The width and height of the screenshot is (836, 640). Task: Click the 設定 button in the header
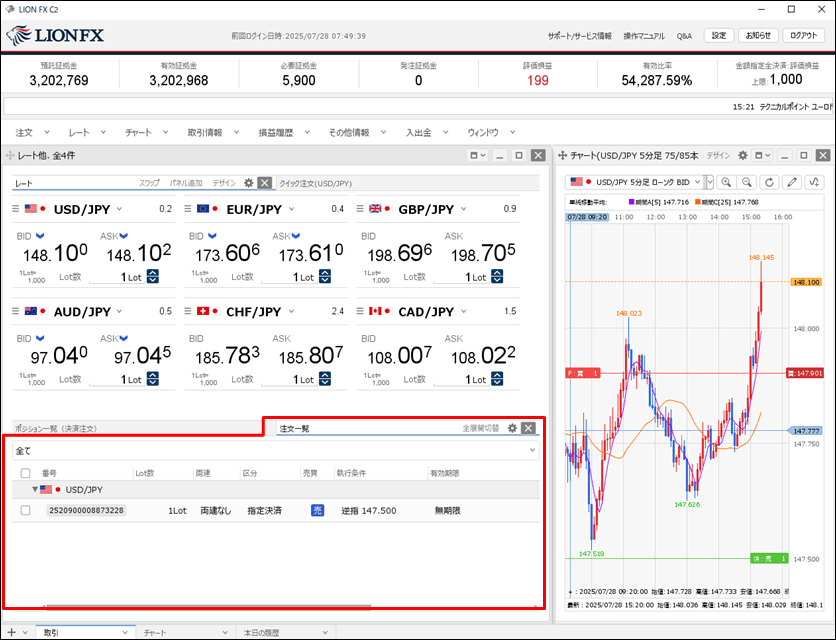pyautogui.click(x=719, y=35)
